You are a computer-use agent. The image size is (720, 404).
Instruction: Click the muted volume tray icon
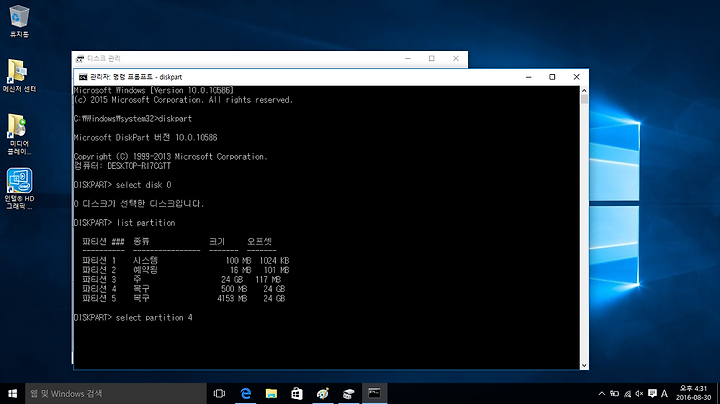639,393
